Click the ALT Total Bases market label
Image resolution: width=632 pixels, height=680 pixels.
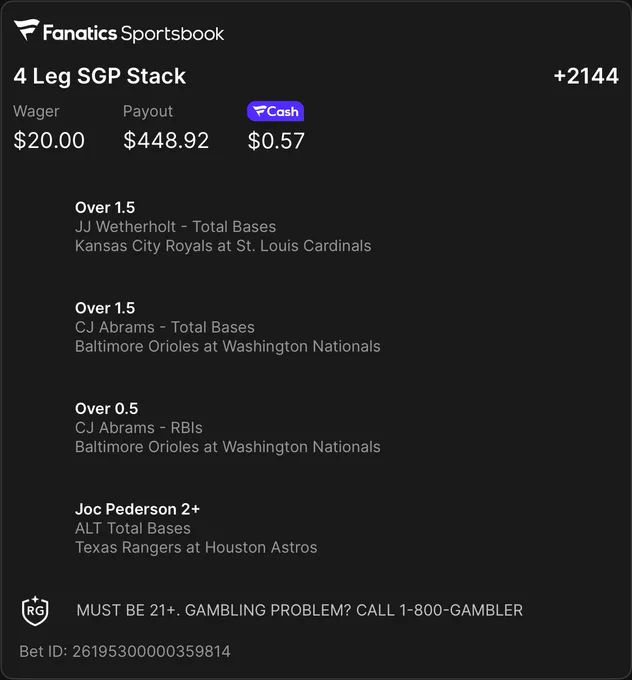(x=133, y=528)
